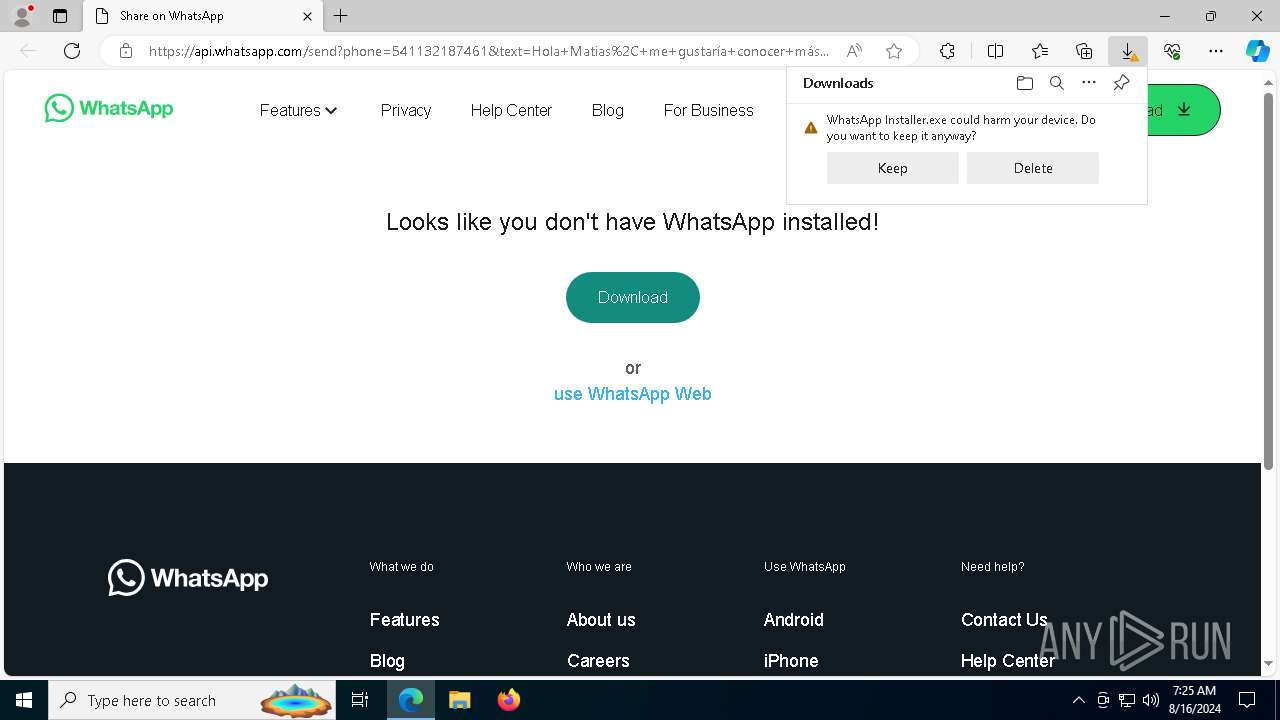The image size is (1280, 720).
Task: Select the Share on WhatsApp tab
Action: coord(203,16)
